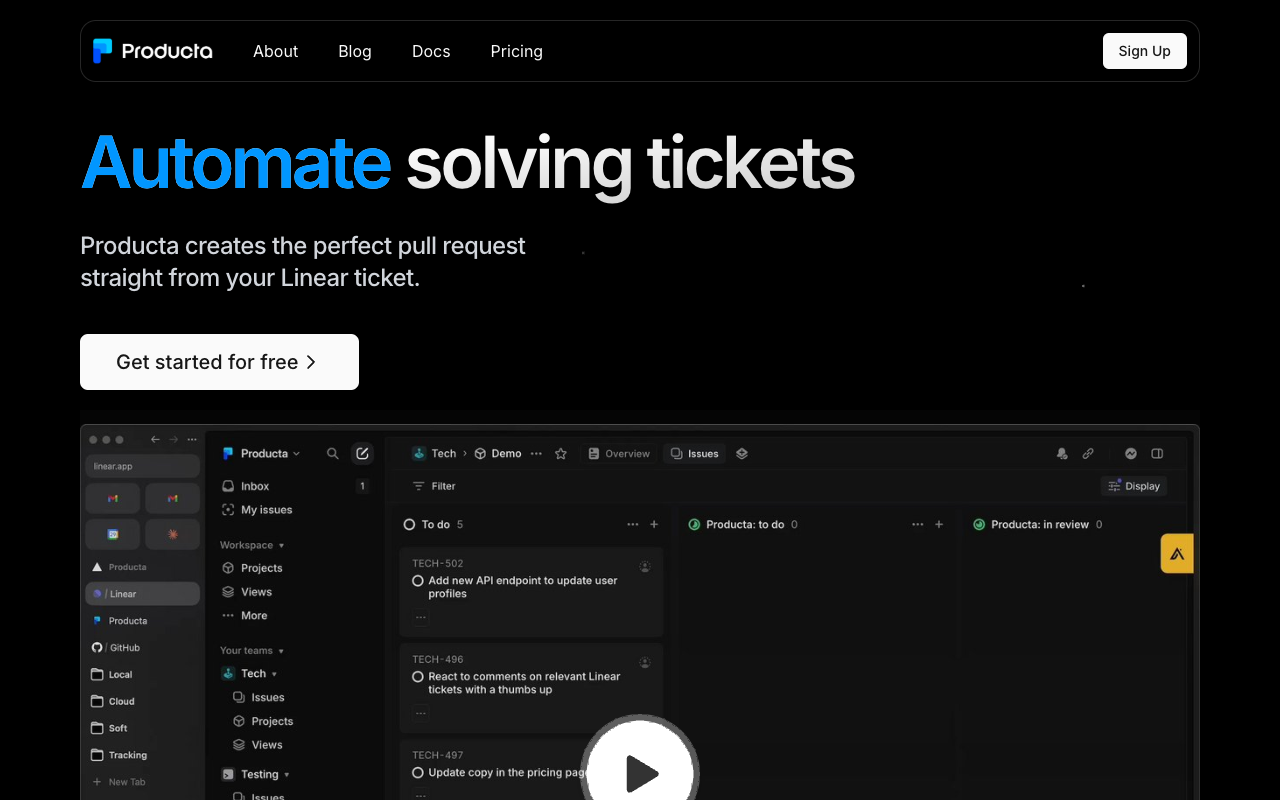Click the TECH-502 status circle

[x=418, y=580]
